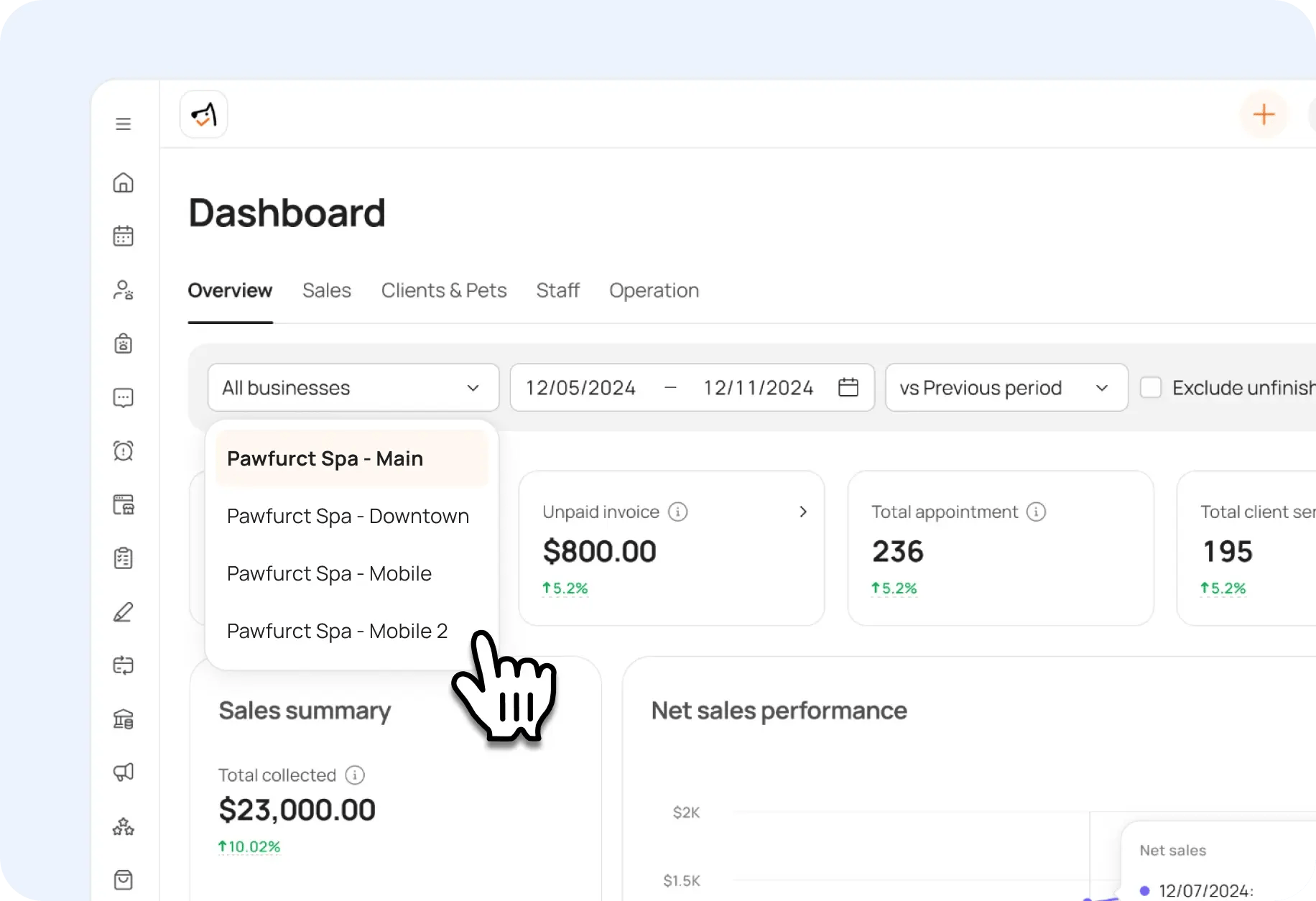Open the messages chat sidebar icon
This screenshot has width=1316, height=901.
point(124,397)
